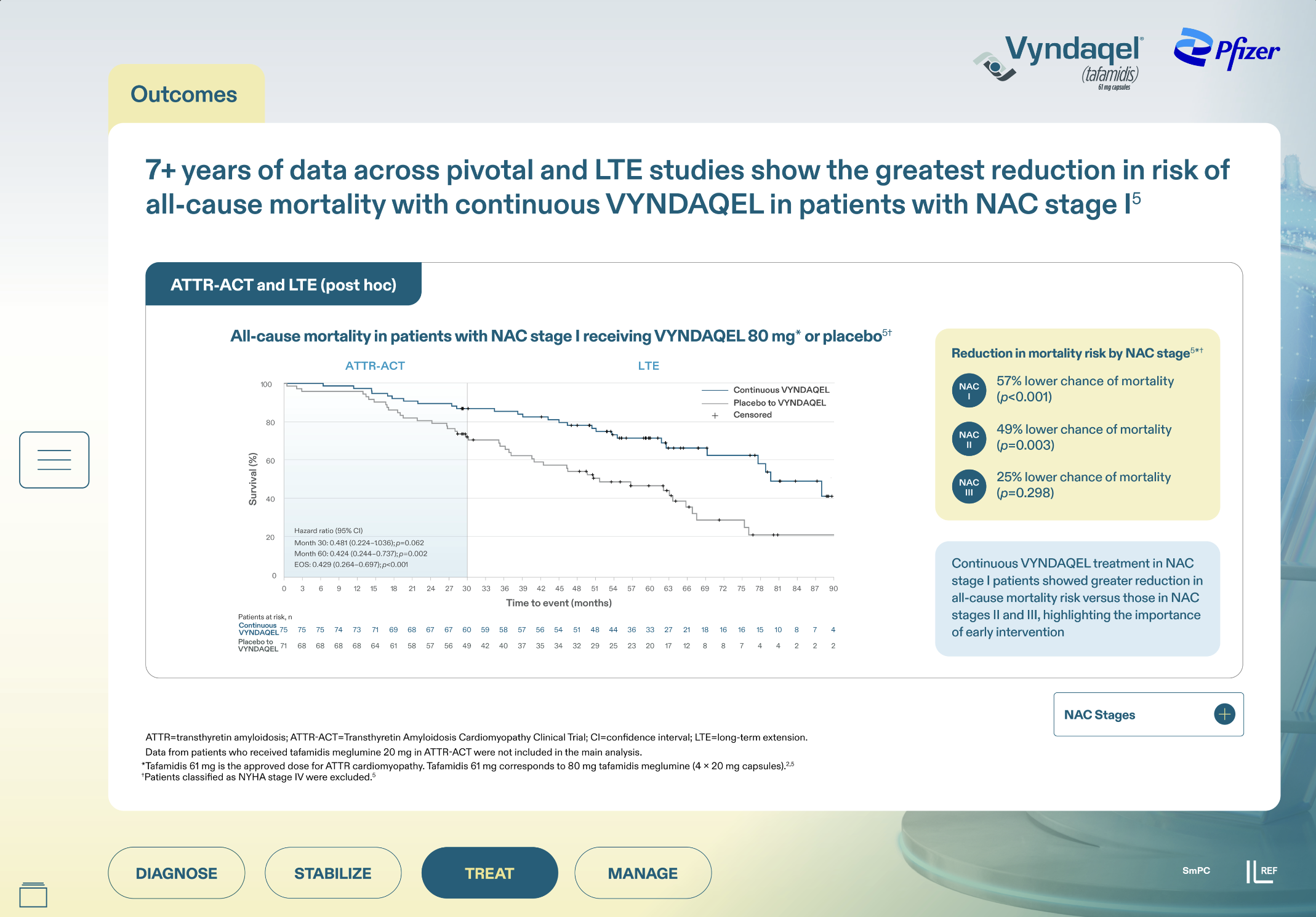
Task: Click the Placebo to VYNDAQEL legend entry
Action: 779,402
